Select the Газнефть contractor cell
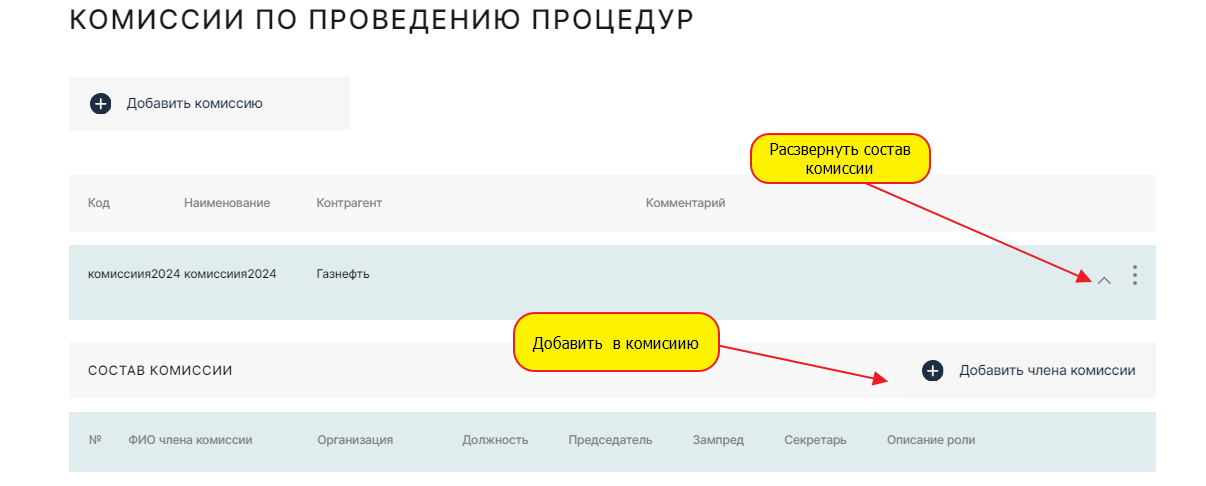The width and height of the screenshot is (1206, 486). point(342,274)
